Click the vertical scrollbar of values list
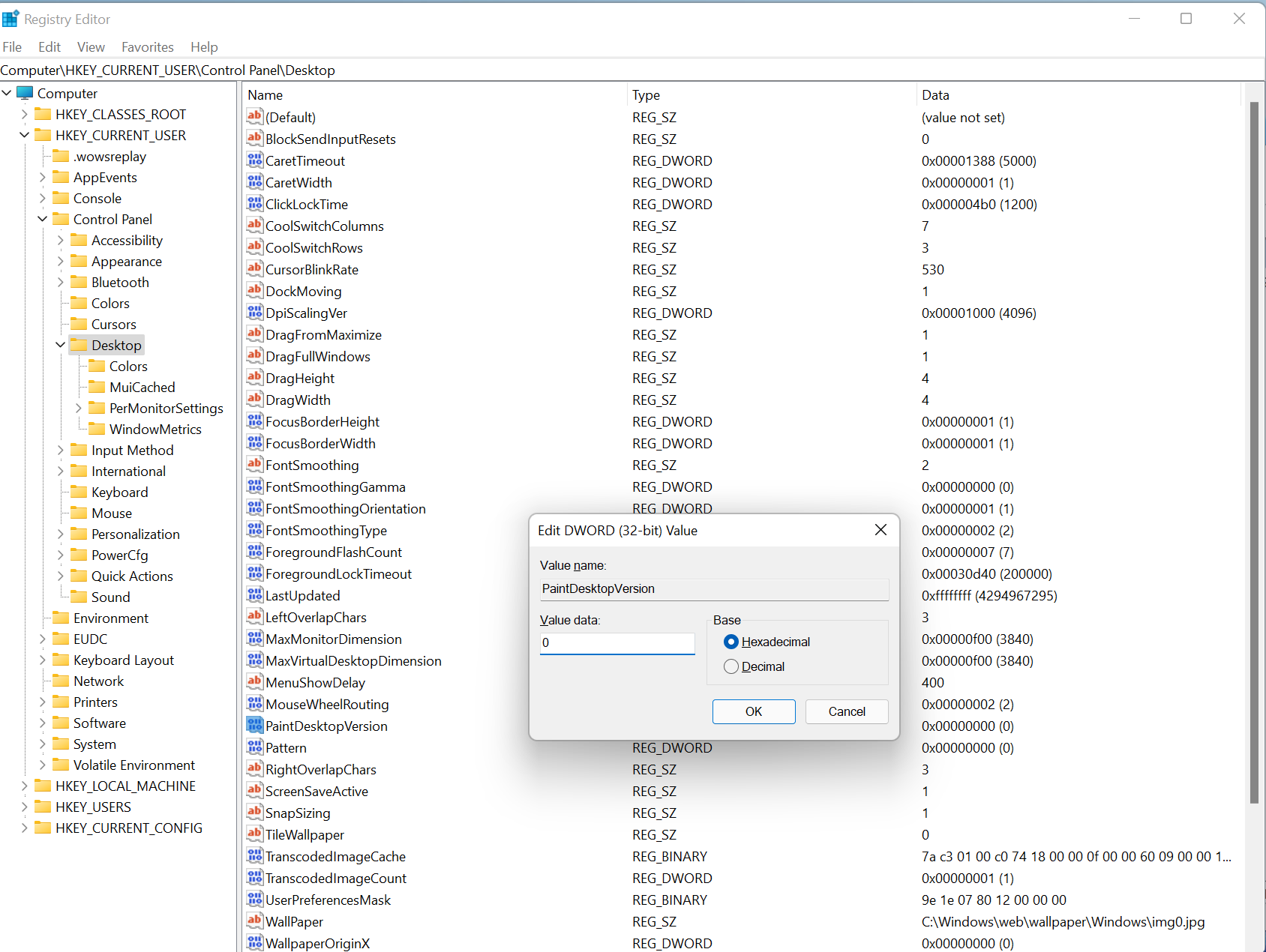 point(1254,452)
